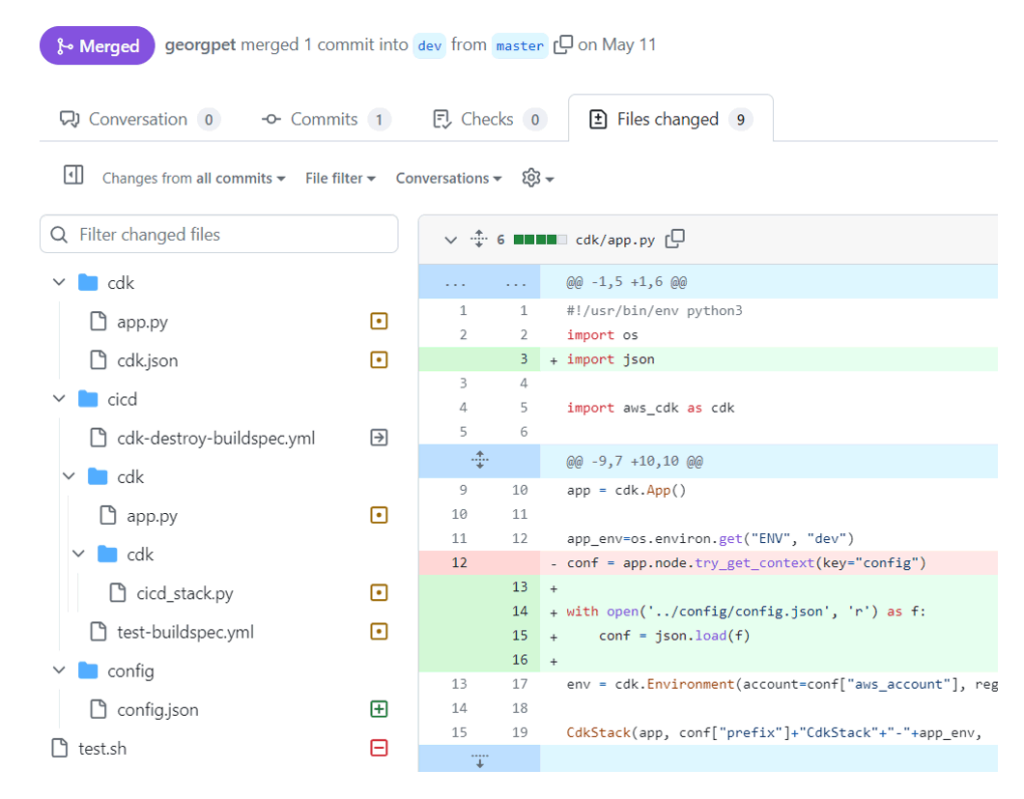Open the File filter dropdown
The image size is (1024, 799).
pyautogui.click(x=340, y=178)
